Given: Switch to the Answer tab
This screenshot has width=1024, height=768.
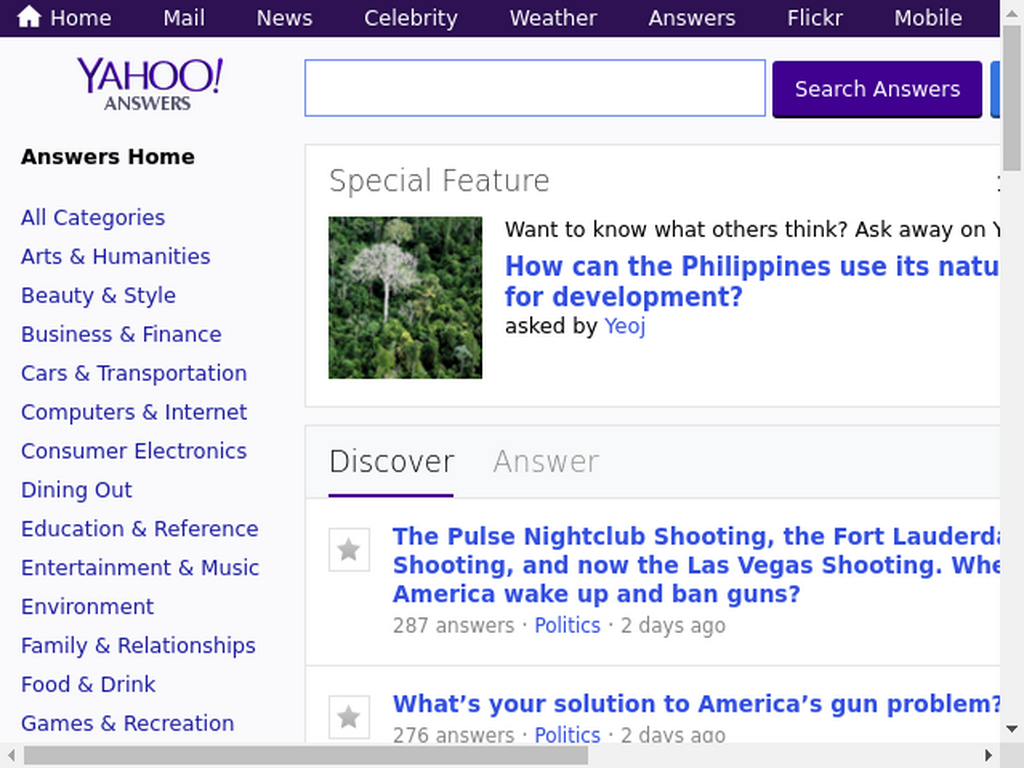Looking at the screenshot, I should coord(546,462).
